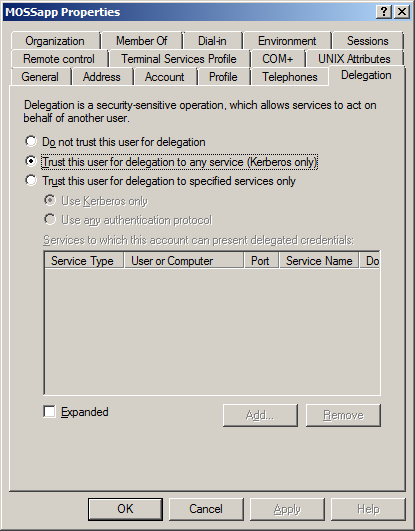
Task: Go to the Account tab
Action: click(x=165, y=77)
